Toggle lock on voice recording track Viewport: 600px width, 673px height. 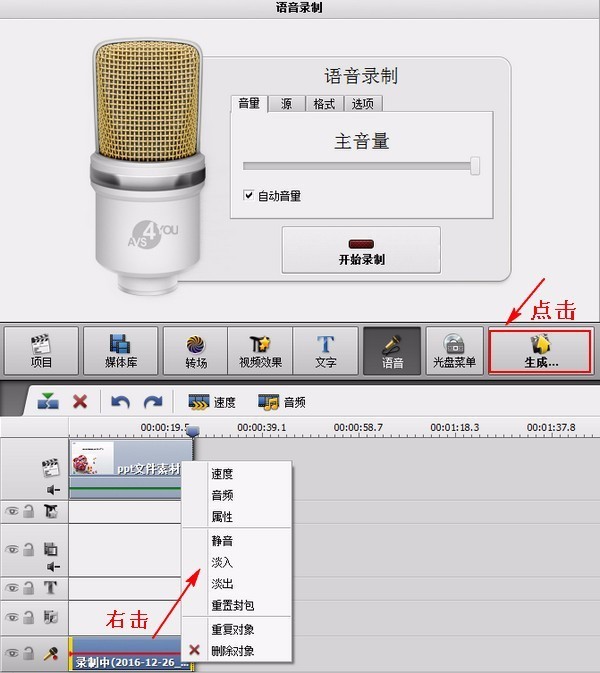(28, 653)
